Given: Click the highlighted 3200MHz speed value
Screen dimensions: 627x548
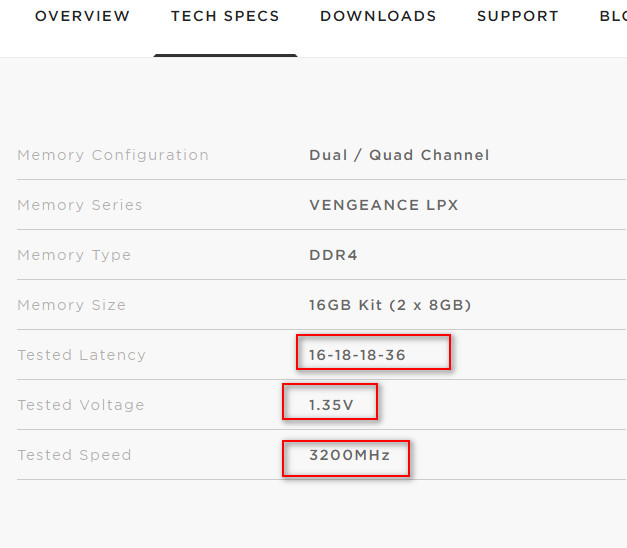Looking at the screenshot, I should tap(349, 455).
